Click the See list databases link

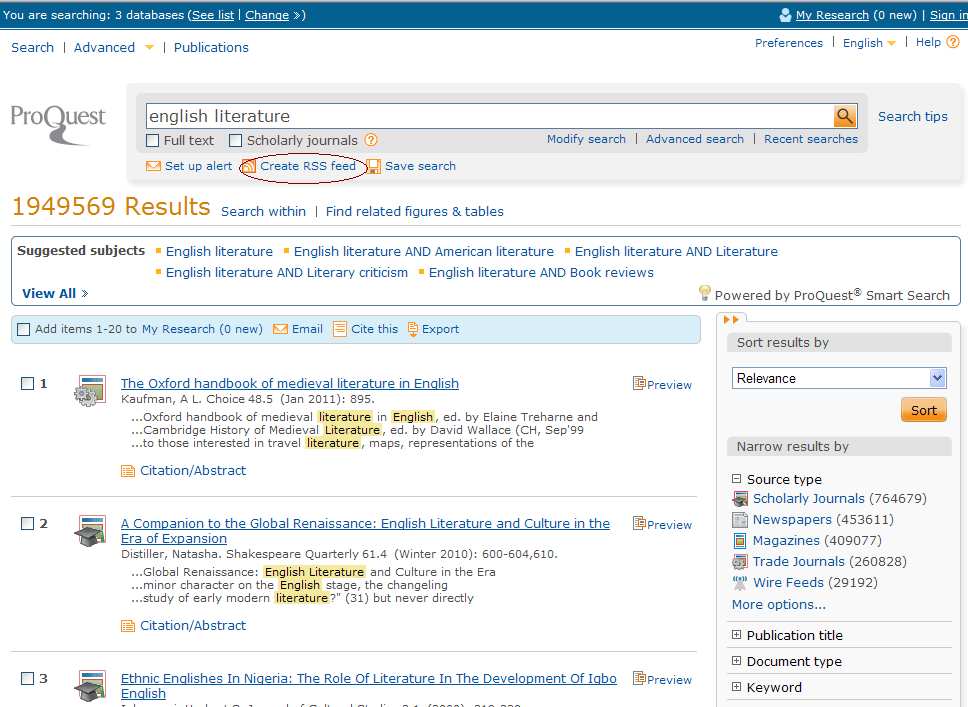tap(212, 15)
